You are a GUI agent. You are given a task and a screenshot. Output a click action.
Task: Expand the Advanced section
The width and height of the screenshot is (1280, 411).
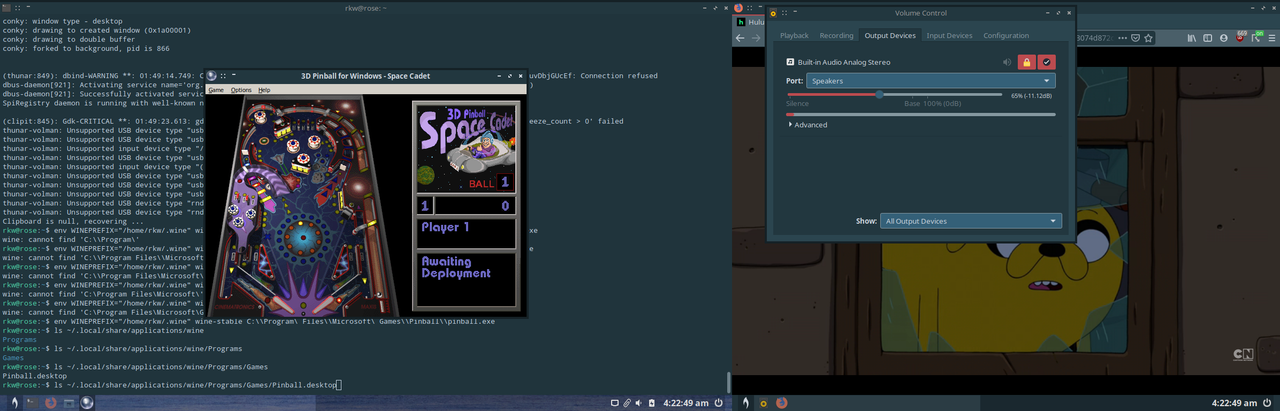pyautogui.click(x=808, y=125)
